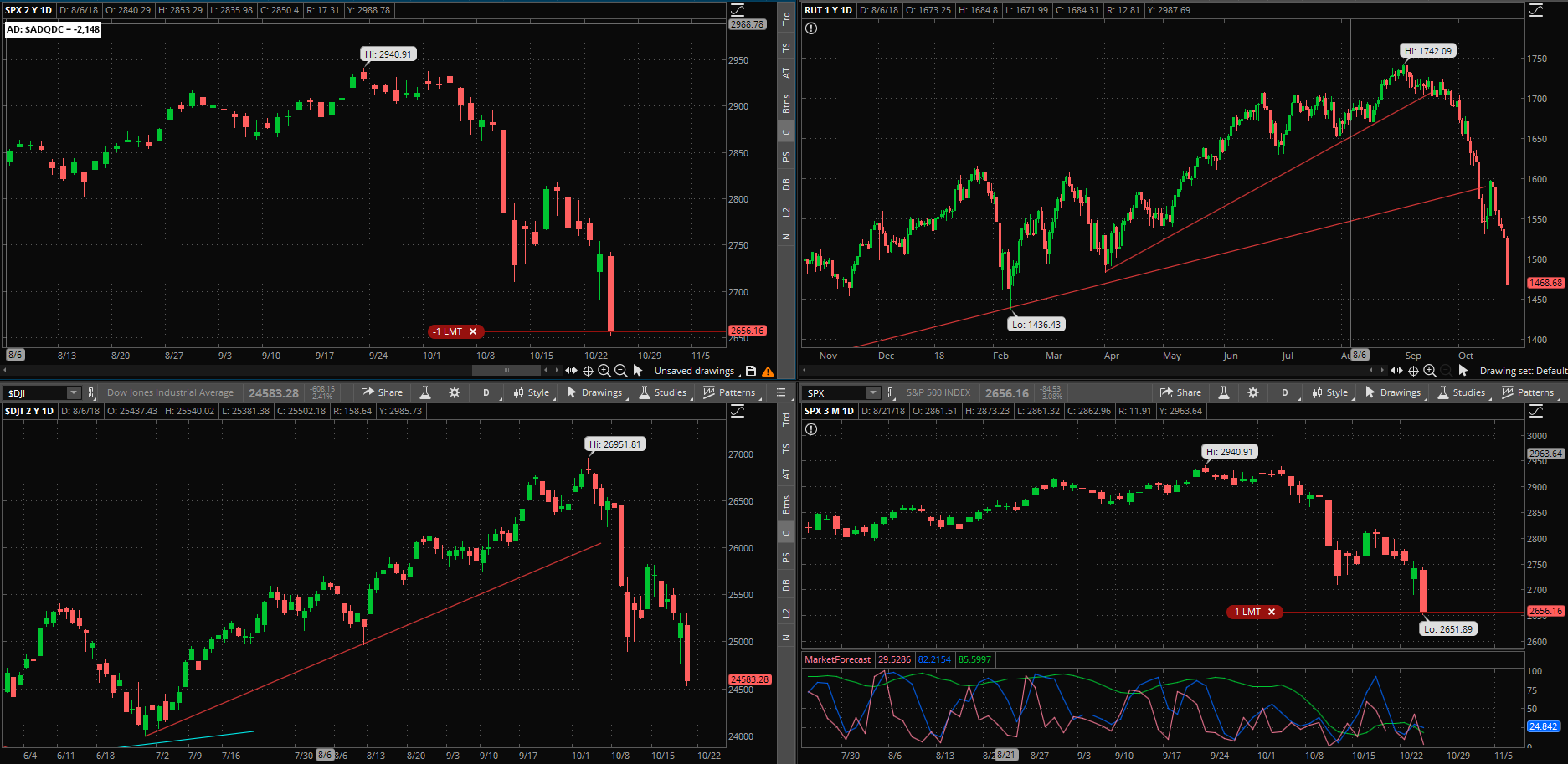
Task: Save drawings with the floppy disk icon
Action: click(x=751, y=371)
